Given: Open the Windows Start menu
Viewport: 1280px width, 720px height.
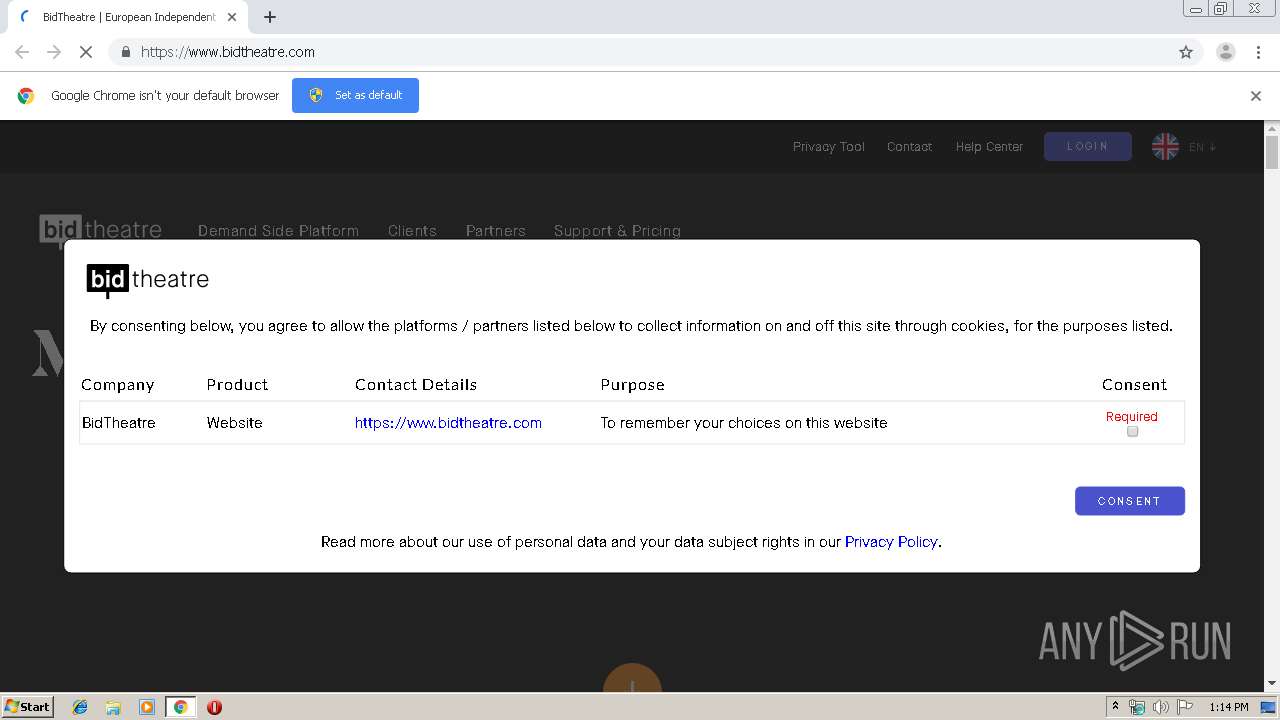Looking at the screenshot, I should [x=27, y=707].
